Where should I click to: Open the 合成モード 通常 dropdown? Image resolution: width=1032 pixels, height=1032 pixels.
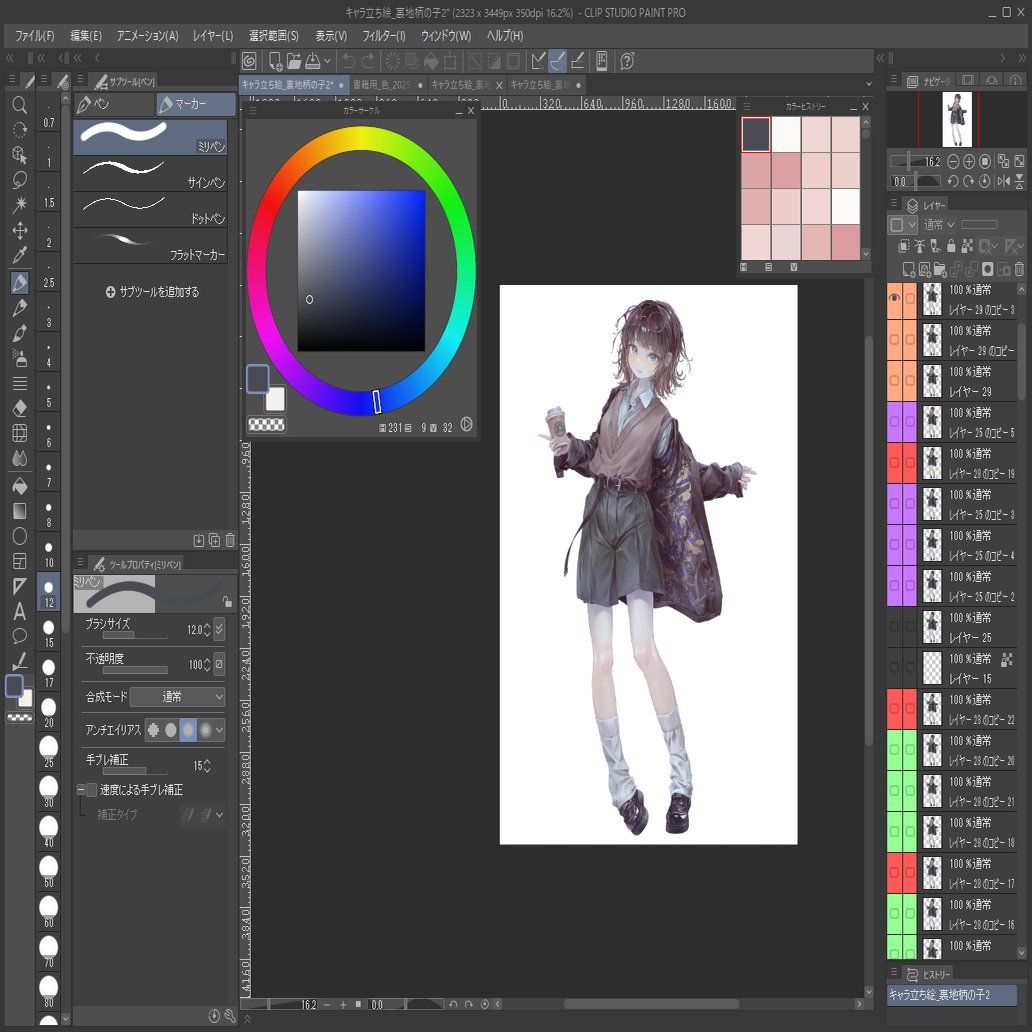pyautogui.click(x=178, y=696)
